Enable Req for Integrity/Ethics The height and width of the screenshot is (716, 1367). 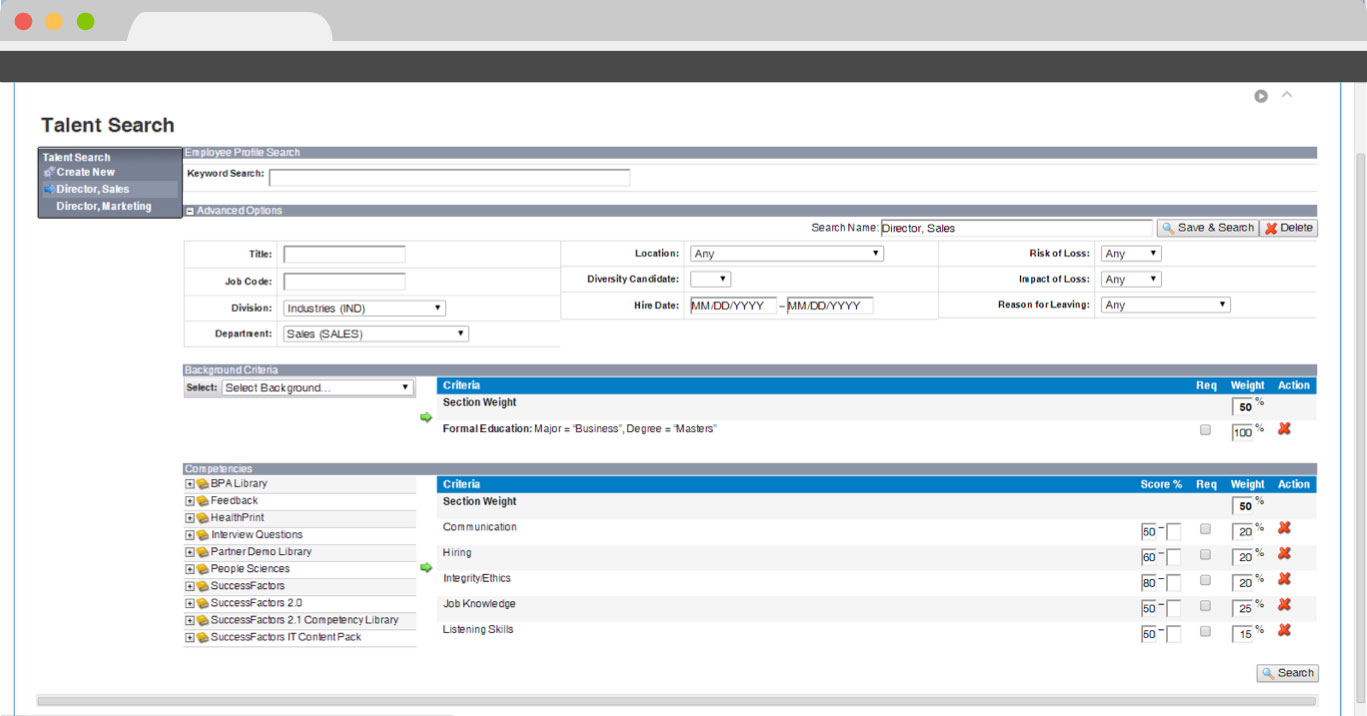[1205, 580]
